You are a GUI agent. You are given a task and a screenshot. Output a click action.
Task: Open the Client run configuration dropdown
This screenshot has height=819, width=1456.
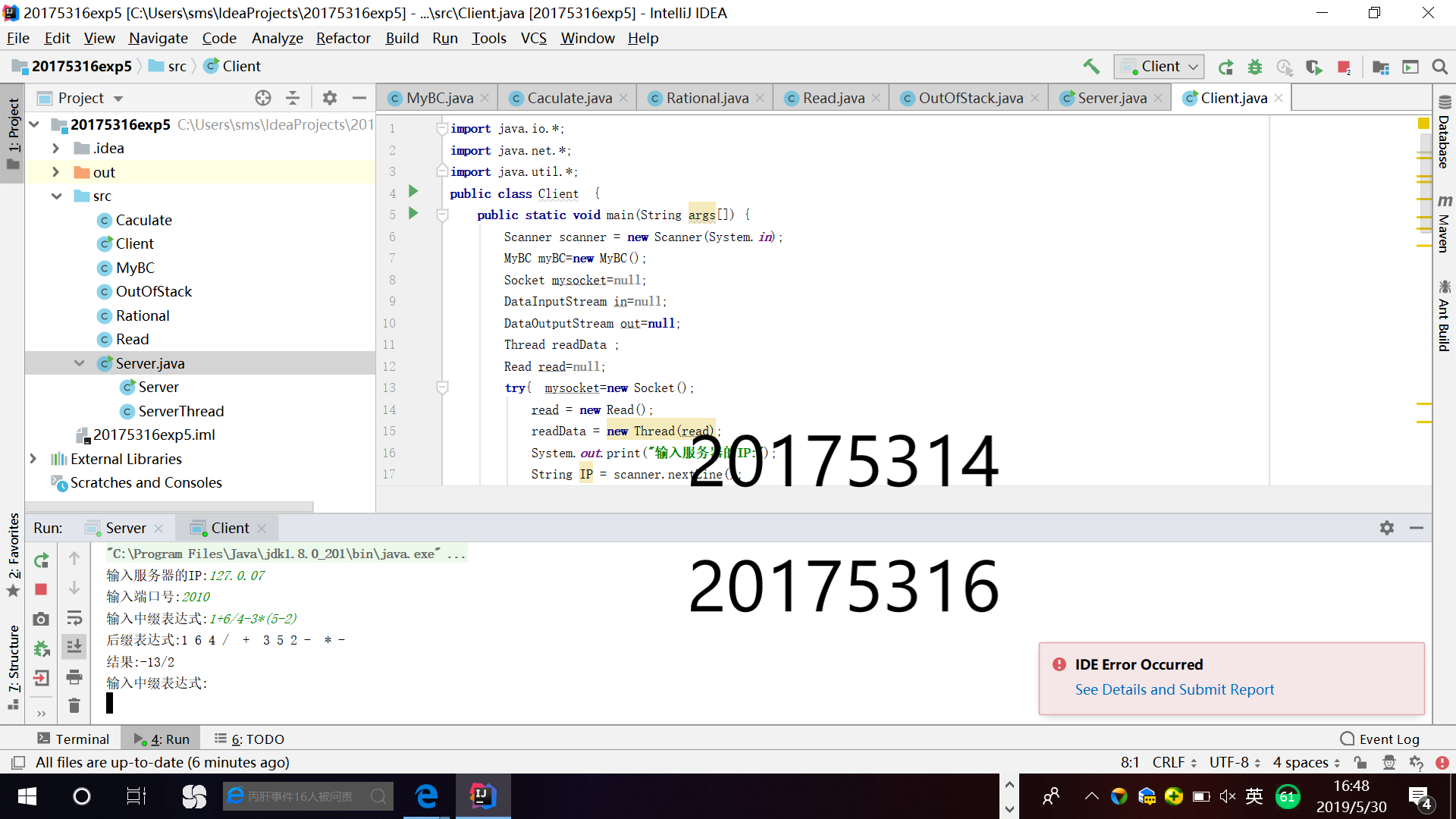pos(1159,67)
